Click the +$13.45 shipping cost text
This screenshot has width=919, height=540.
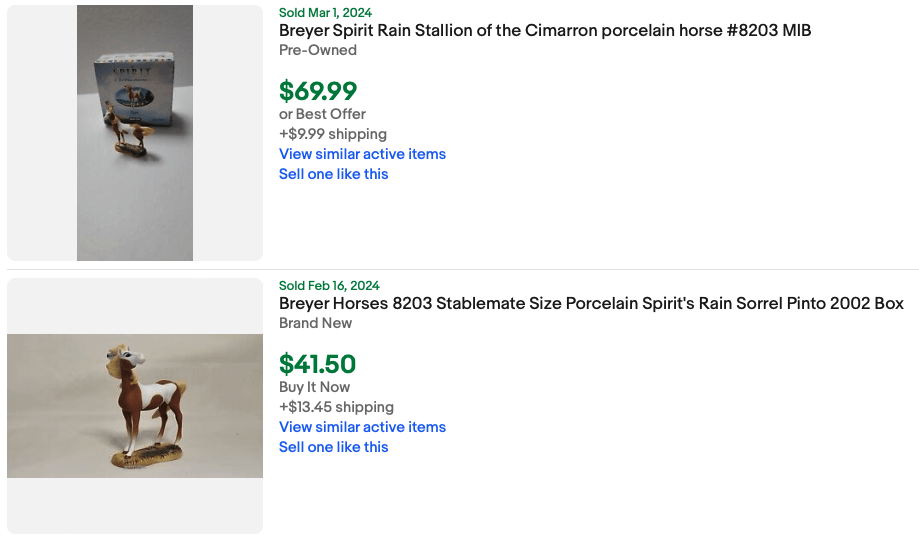click(x=336, y=407)
